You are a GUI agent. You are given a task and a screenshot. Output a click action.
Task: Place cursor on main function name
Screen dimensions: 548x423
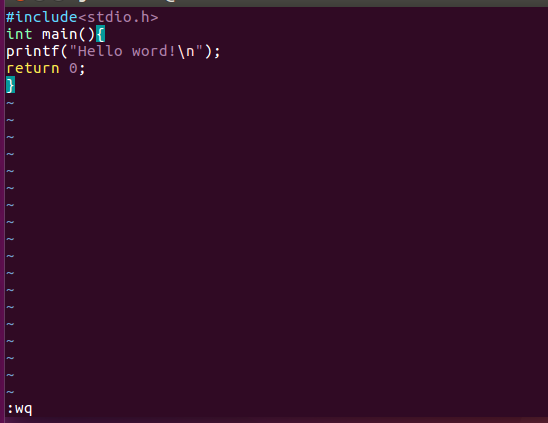pyautogui.click(x=59, y=34)
